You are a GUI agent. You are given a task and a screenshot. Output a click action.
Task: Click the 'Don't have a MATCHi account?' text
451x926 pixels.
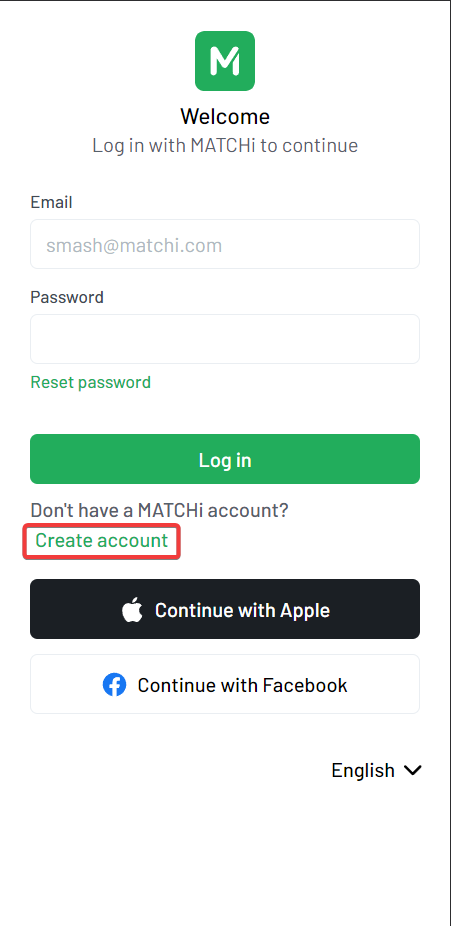(159, 510)
